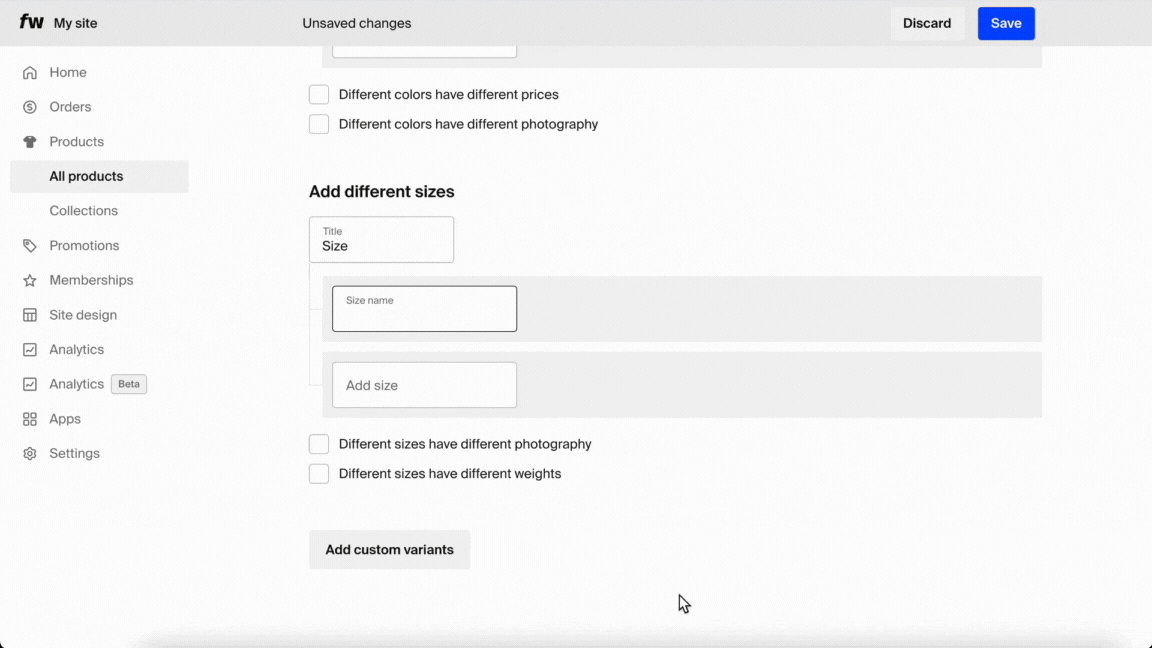Click the Add custom variants button
The height and width of the screenshot is (648, 1152).
coord(389,549)
